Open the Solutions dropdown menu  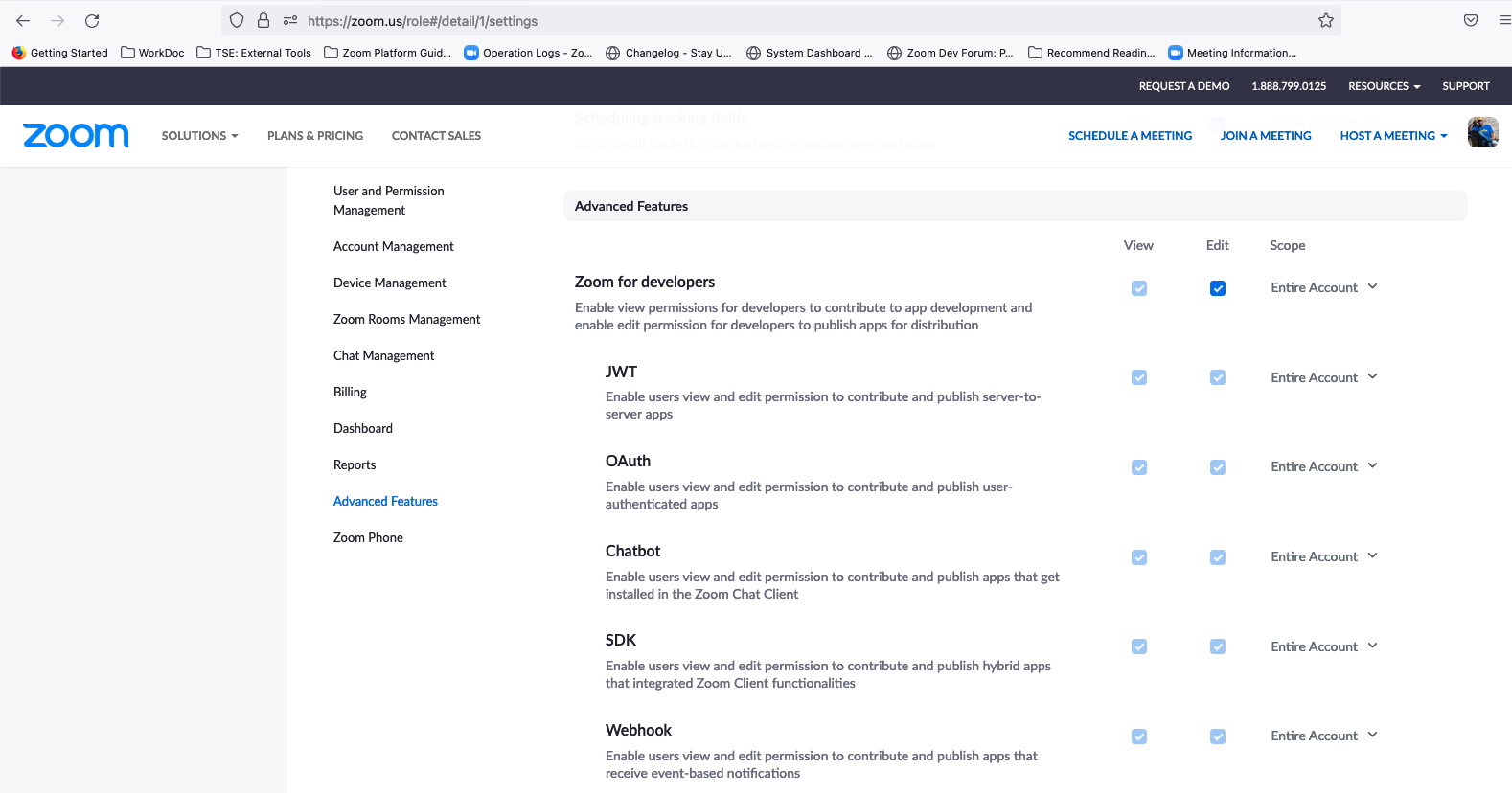pyautogui.click(x=199, y=136)
